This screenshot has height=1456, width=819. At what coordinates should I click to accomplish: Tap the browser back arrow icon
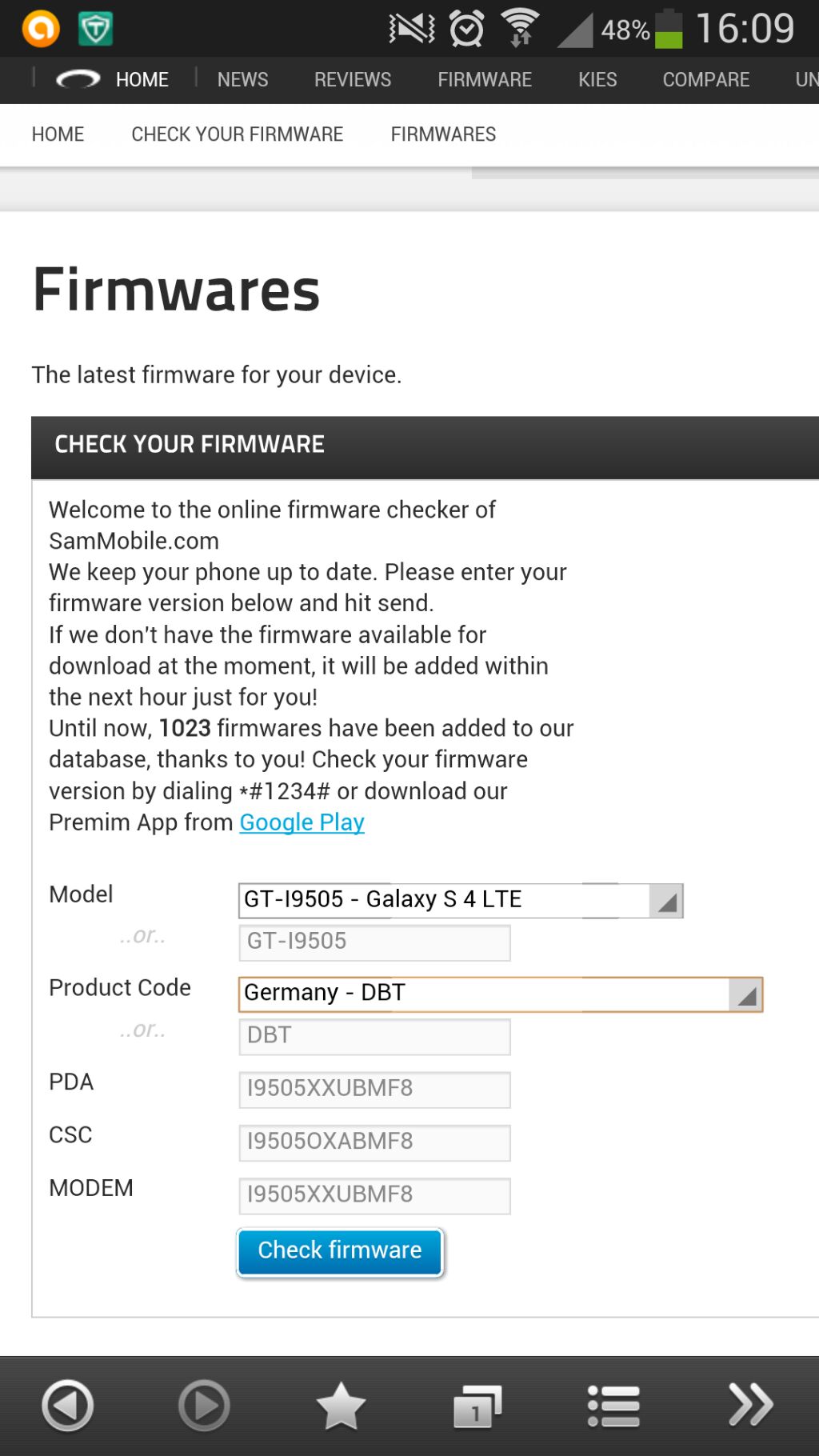click(x=67, y=1406)
